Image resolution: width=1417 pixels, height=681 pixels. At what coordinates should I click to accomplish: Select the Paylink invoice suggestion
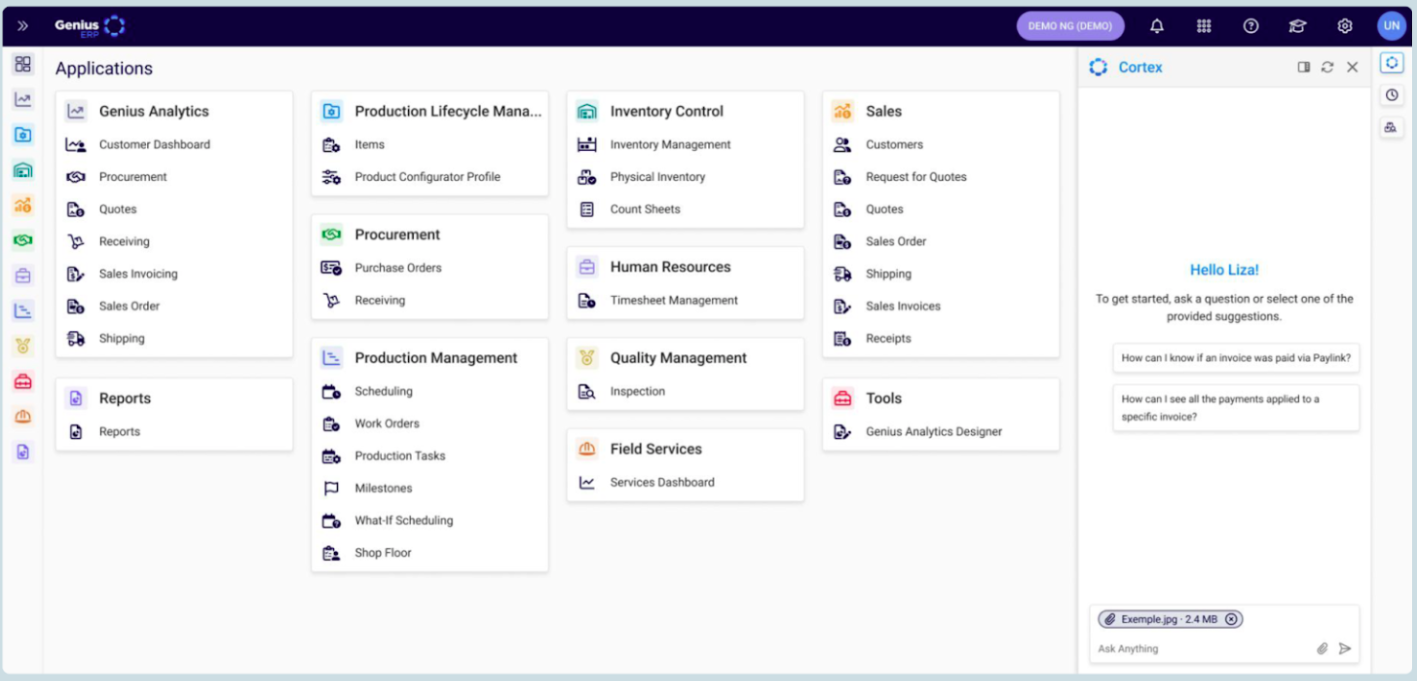pos(1235,358)
